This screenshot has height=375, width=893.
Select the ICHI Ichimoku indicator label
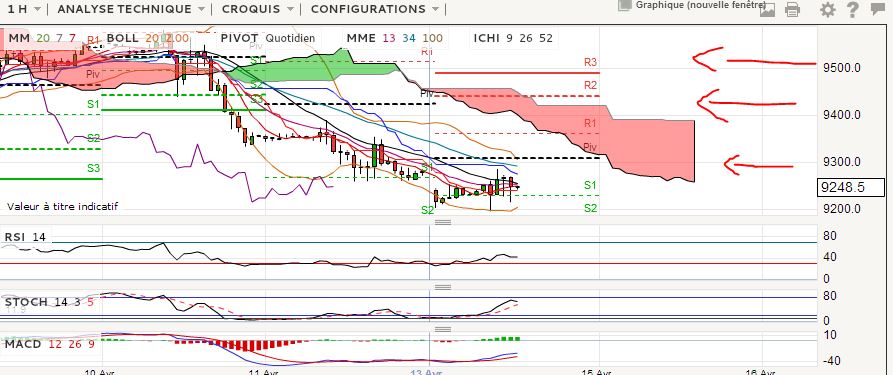click(488, 38)
